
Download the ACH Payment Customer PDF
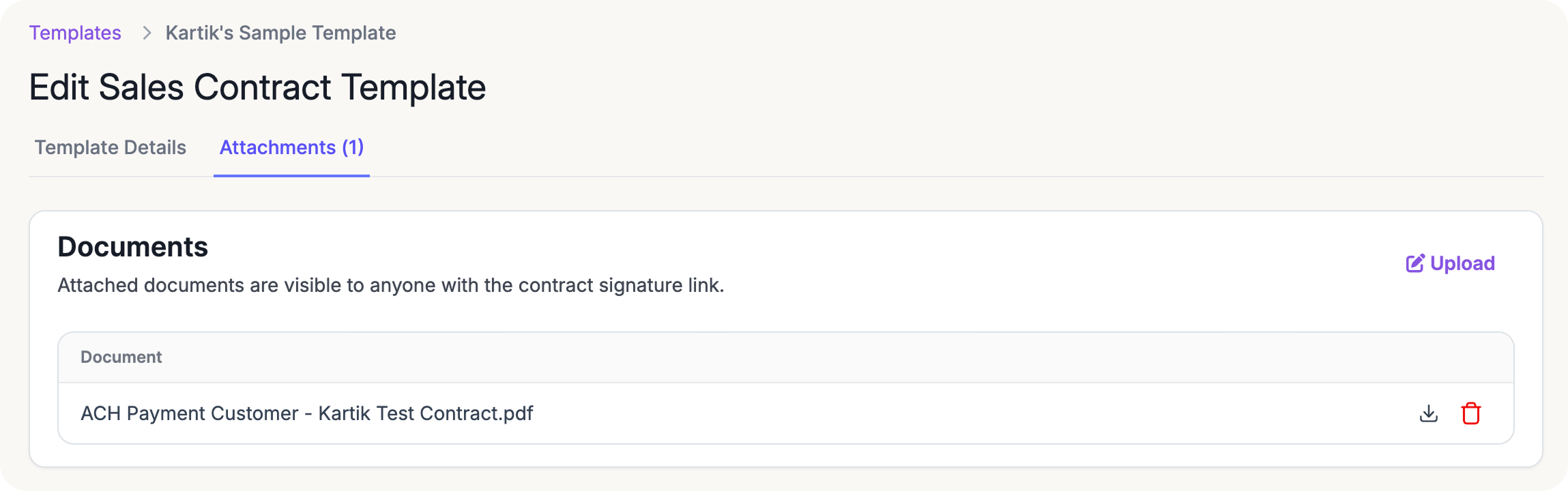pos(1428,413)
